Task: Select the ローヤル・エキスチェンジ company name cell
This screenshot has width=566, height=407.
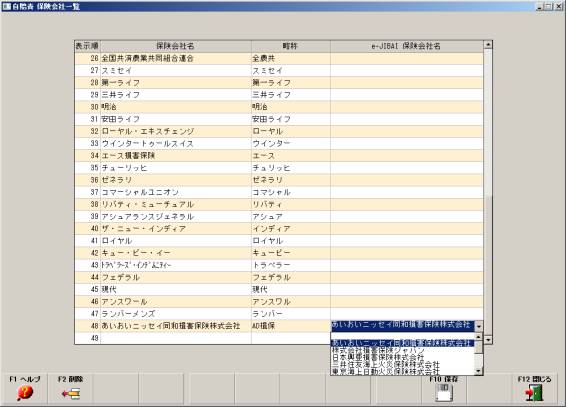Action: [x=175, y=131]
